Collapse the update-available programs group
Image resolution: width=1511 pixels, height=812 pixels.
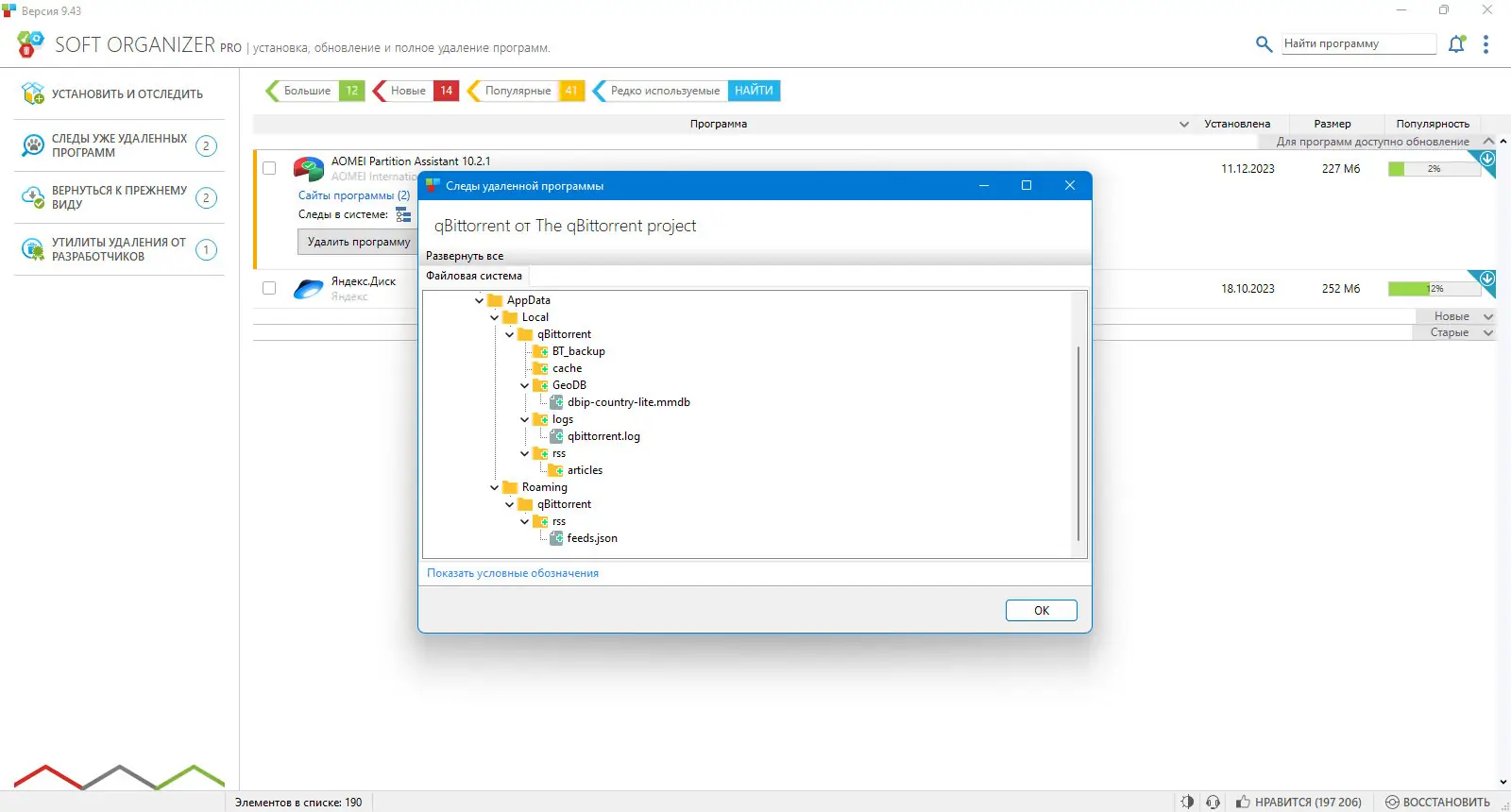coord(1488,142)
